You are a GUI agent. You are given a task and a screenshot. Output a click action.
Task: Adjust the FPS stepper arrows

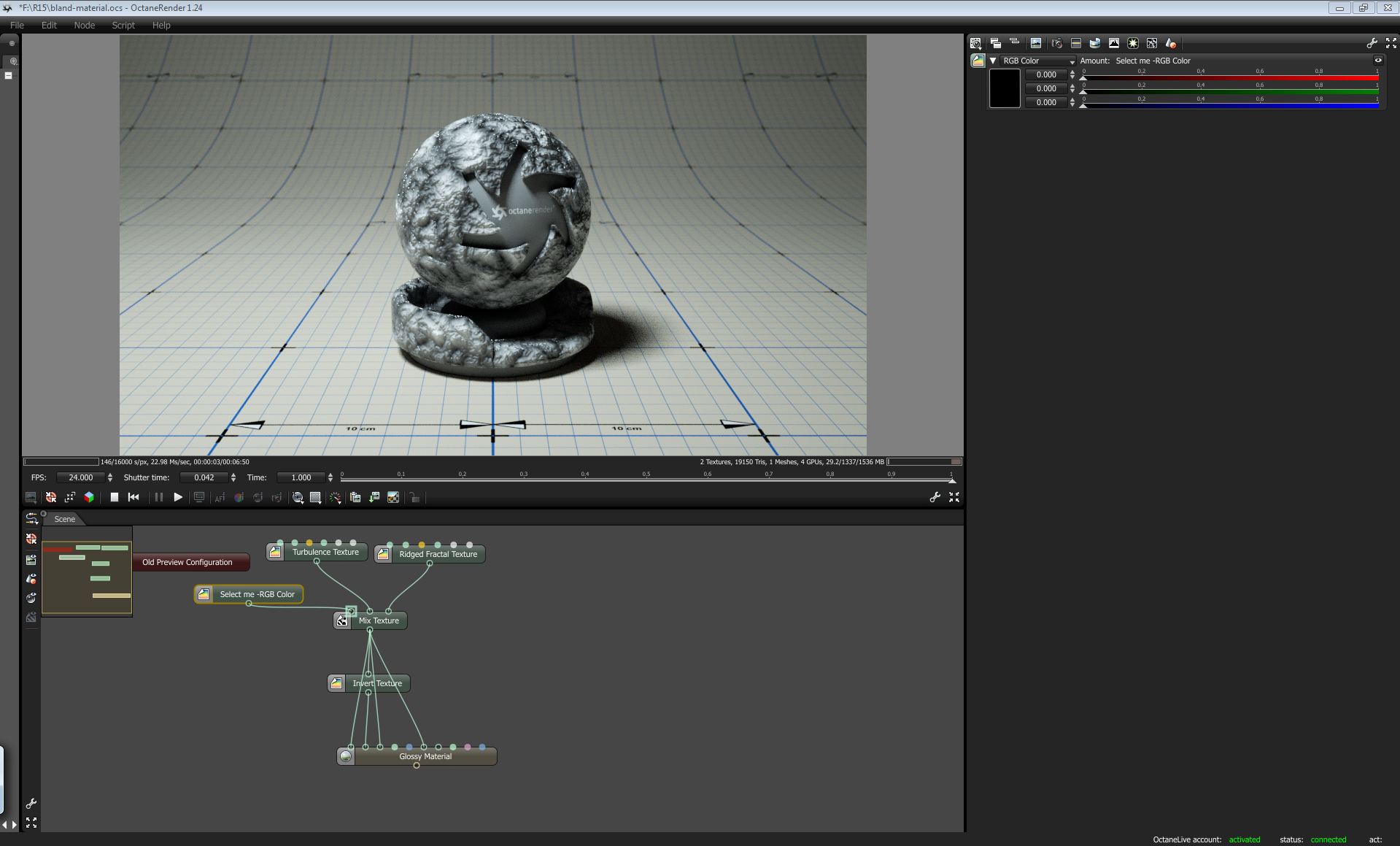(110, 477)
